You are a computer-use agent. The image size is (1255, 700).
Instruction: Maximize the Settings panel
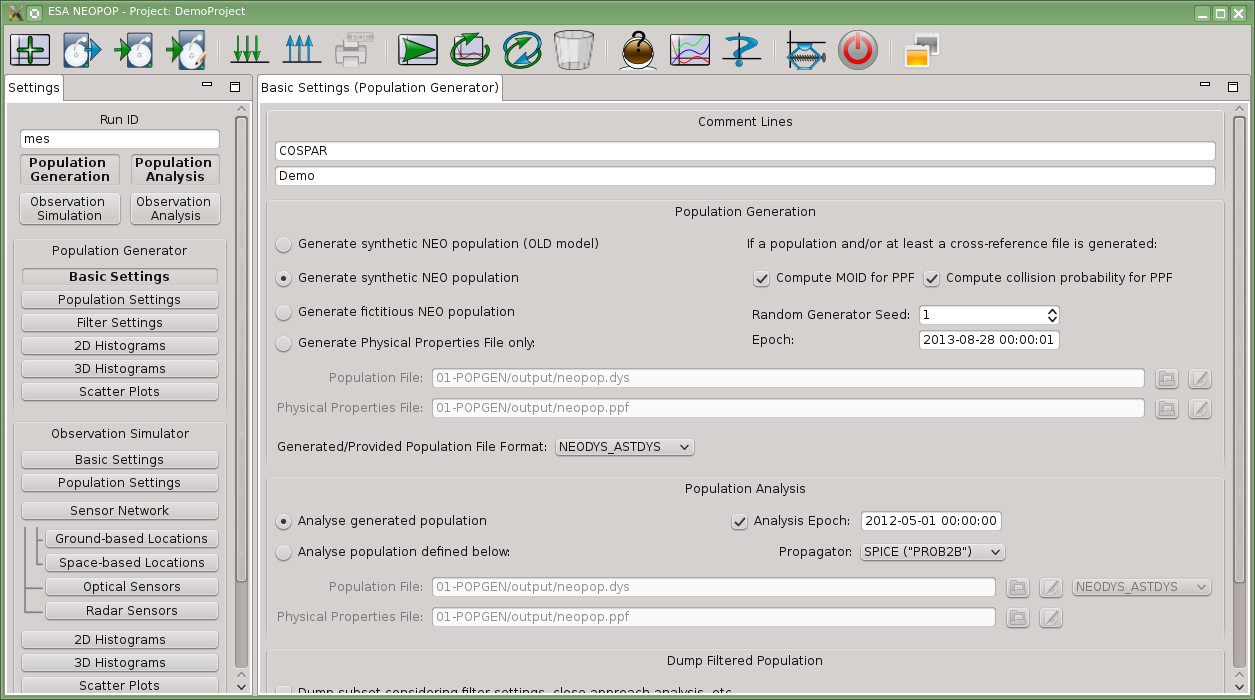(235, 87)
